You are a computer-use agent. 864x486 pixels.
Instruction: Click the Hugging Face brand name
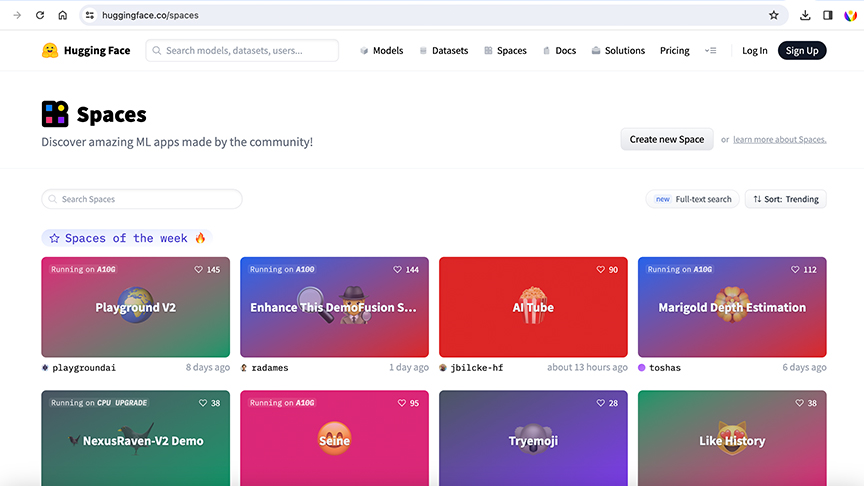(x=97, y=51)
